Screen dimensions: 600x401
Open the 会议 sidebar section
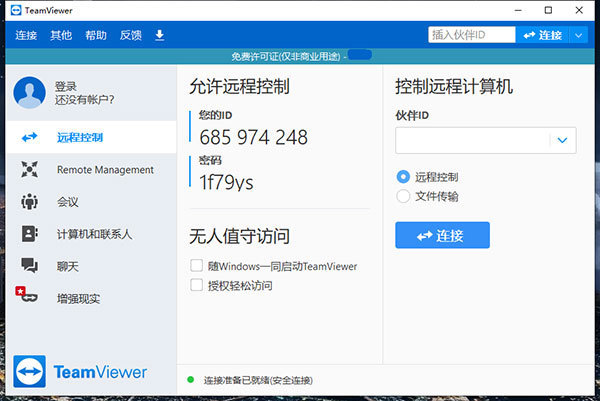click(91, 202)
